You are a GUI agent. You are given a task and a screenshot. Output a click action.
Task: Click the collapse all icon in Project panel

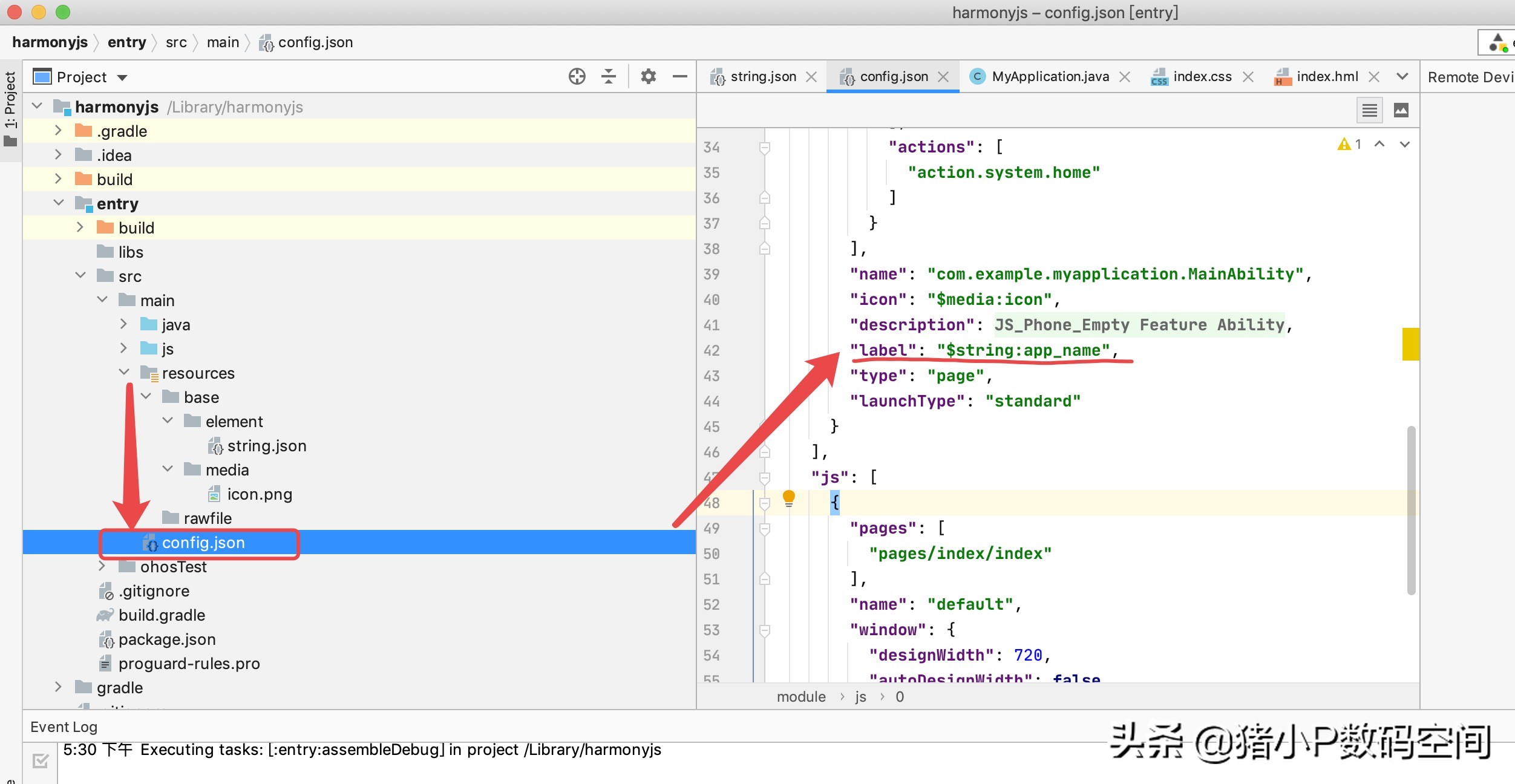(x=609, y=76)
